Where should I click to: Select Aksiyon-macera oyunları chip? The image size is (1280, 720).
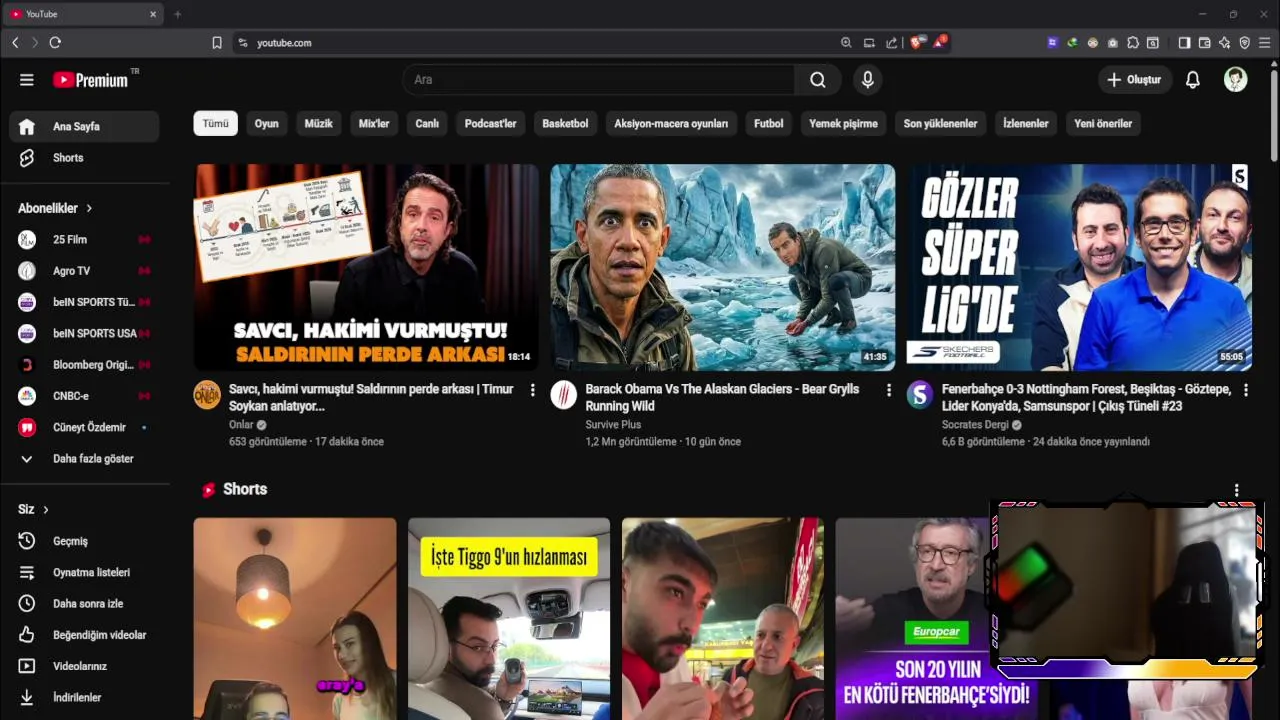point(671,124)
